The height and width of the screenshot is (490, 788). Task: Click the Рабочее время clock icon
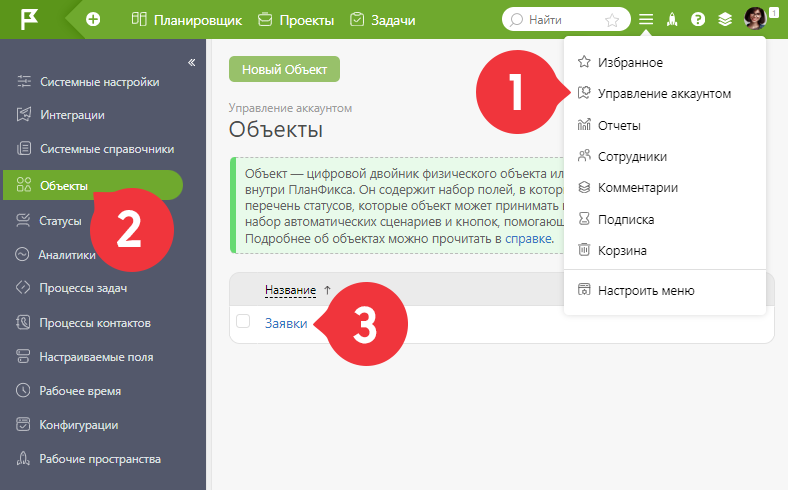coord(23,390)
